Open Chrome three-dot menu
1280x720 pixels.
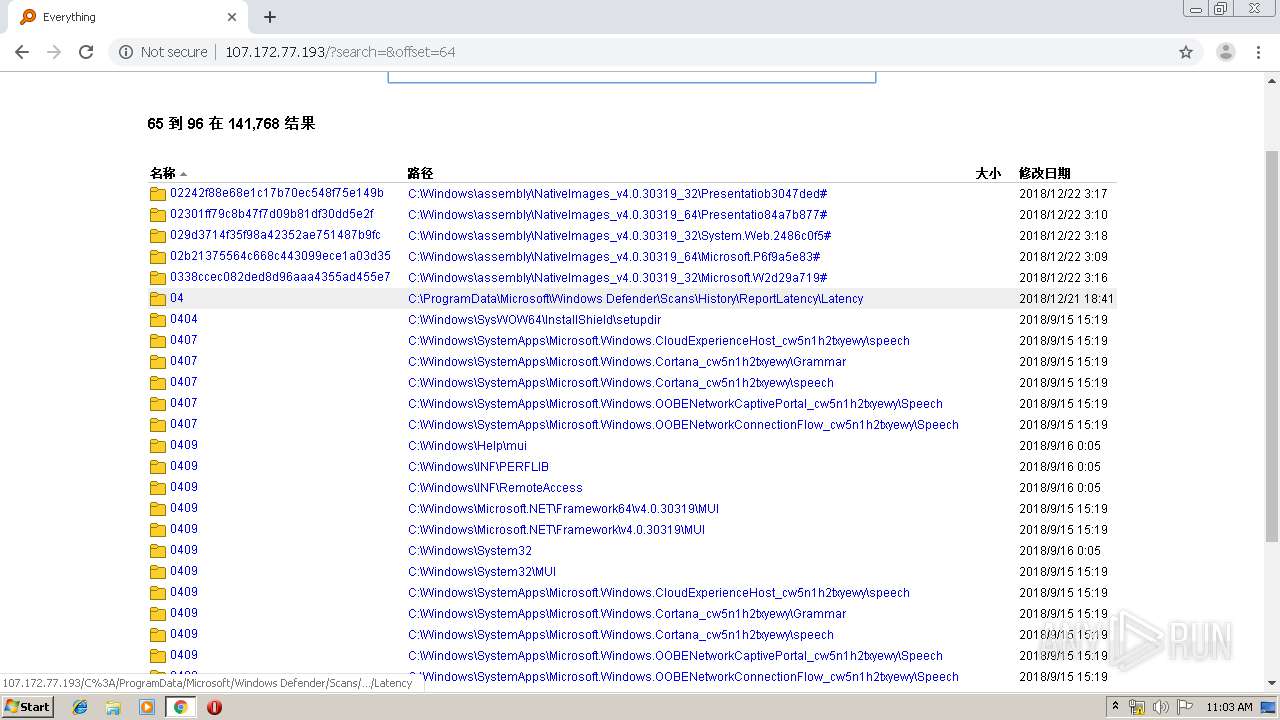coord(1259,52)
